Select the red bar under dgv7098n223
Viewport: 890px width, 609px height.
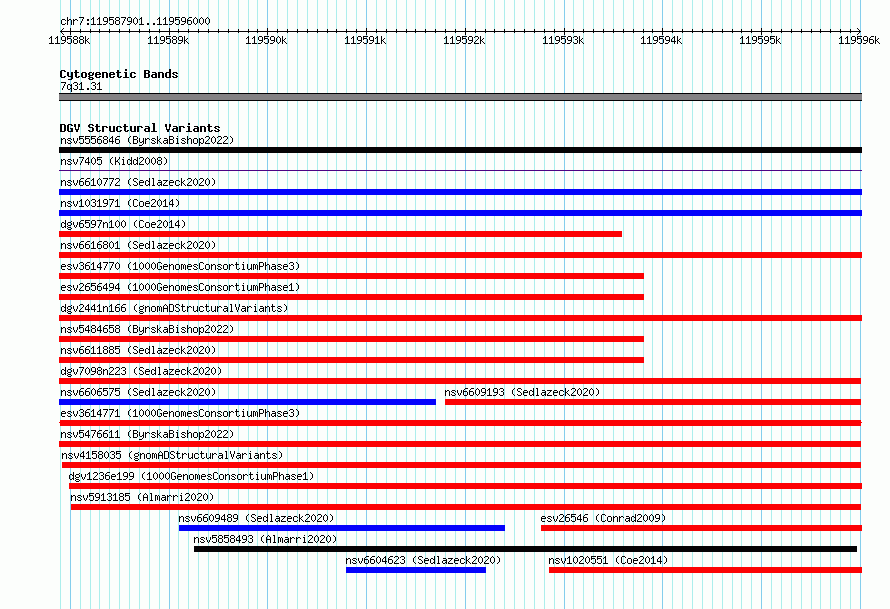(x=460, y=381)
